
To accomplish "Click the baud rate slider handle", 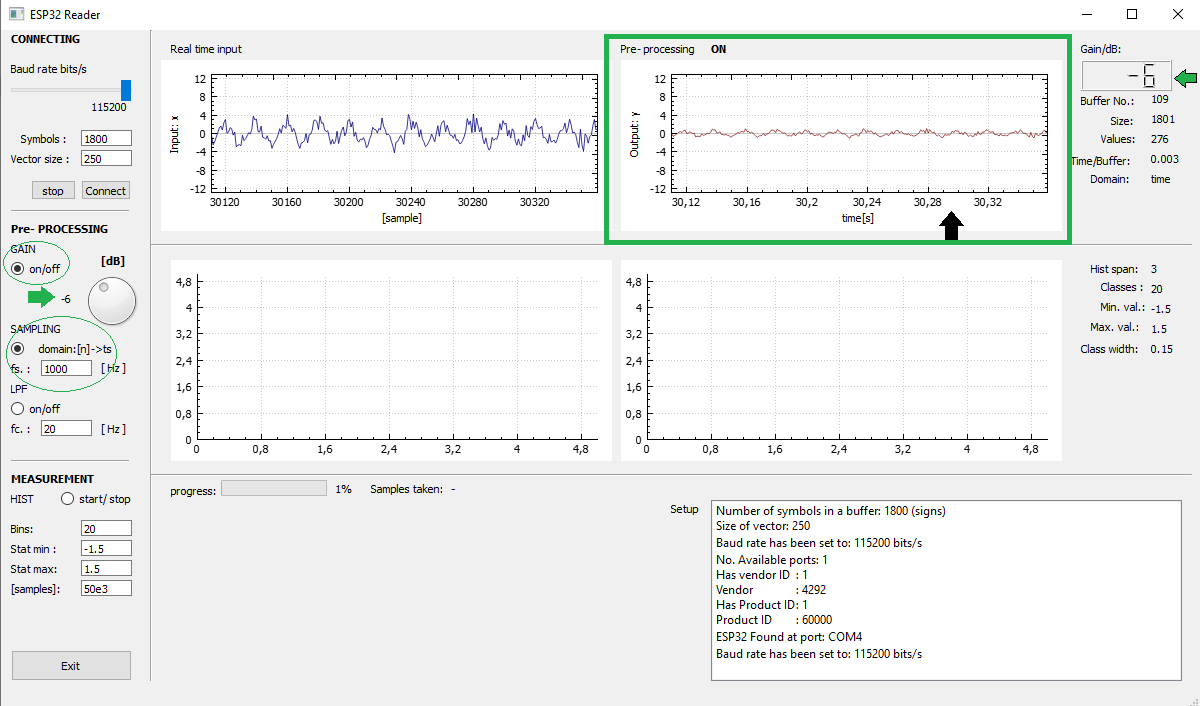I will coord(126,90).
